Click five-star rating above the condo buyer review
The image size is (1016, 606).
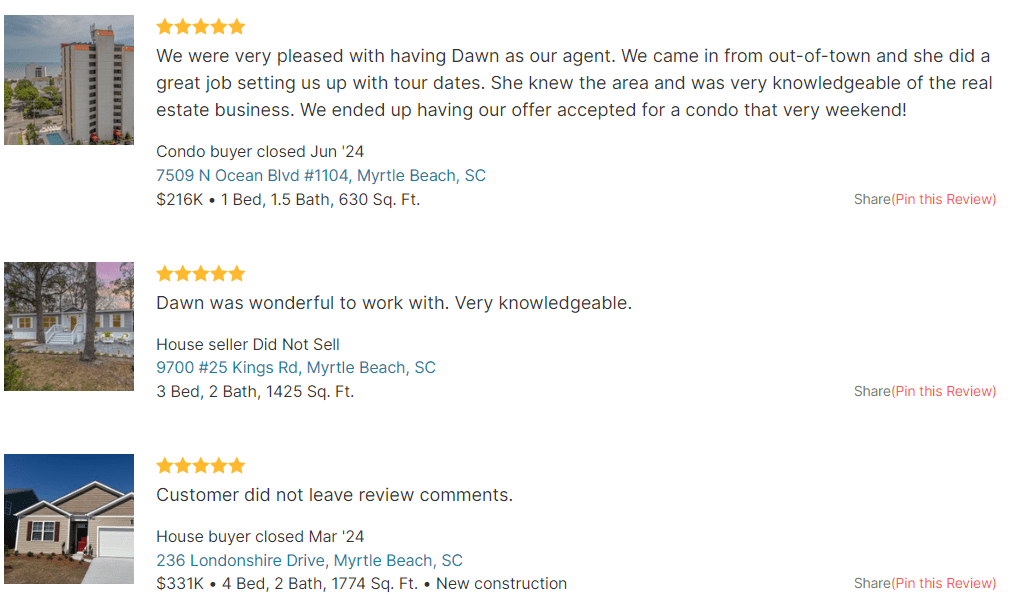click(200, 27)
